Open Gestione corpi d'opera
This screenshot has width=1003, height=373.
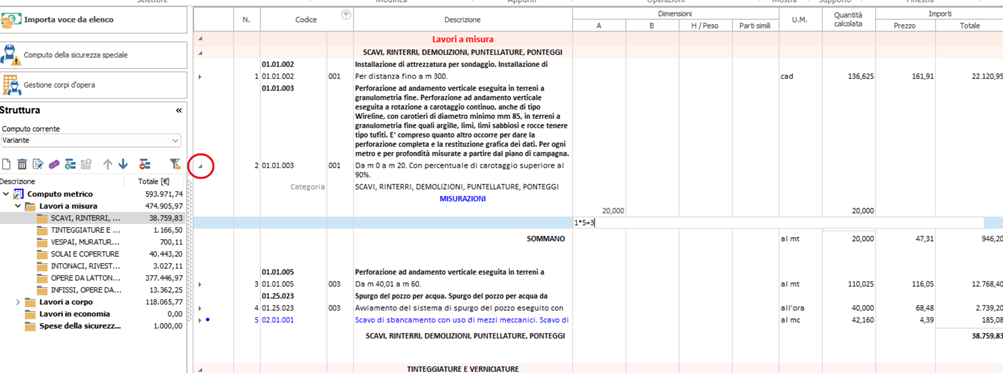pyautogui.click(x=93, y=84)
